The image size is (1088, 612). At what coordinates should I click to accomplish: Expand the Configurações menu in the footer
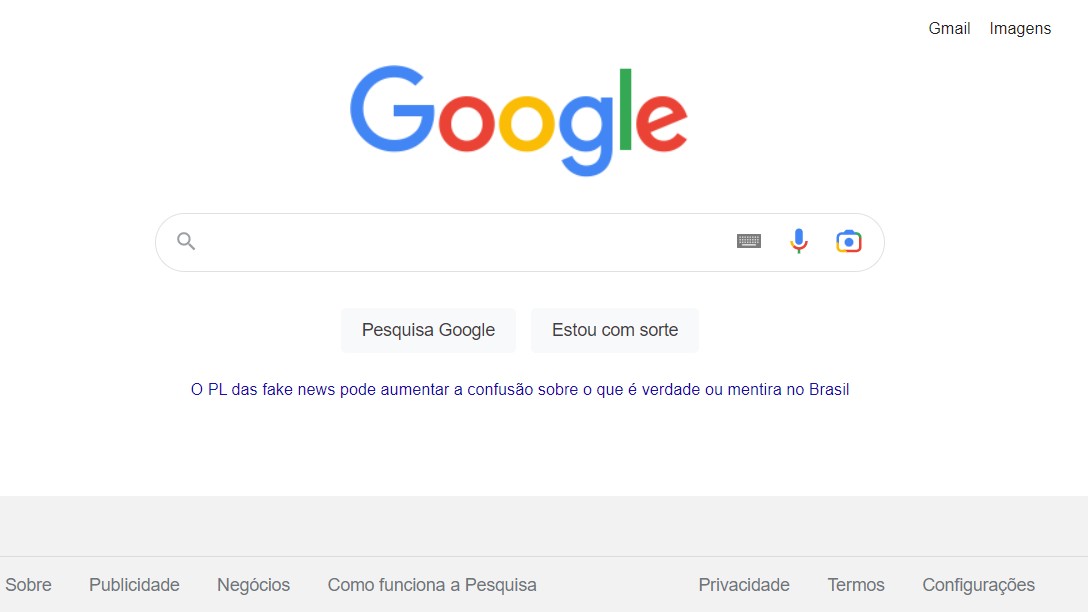click(978, 585)
